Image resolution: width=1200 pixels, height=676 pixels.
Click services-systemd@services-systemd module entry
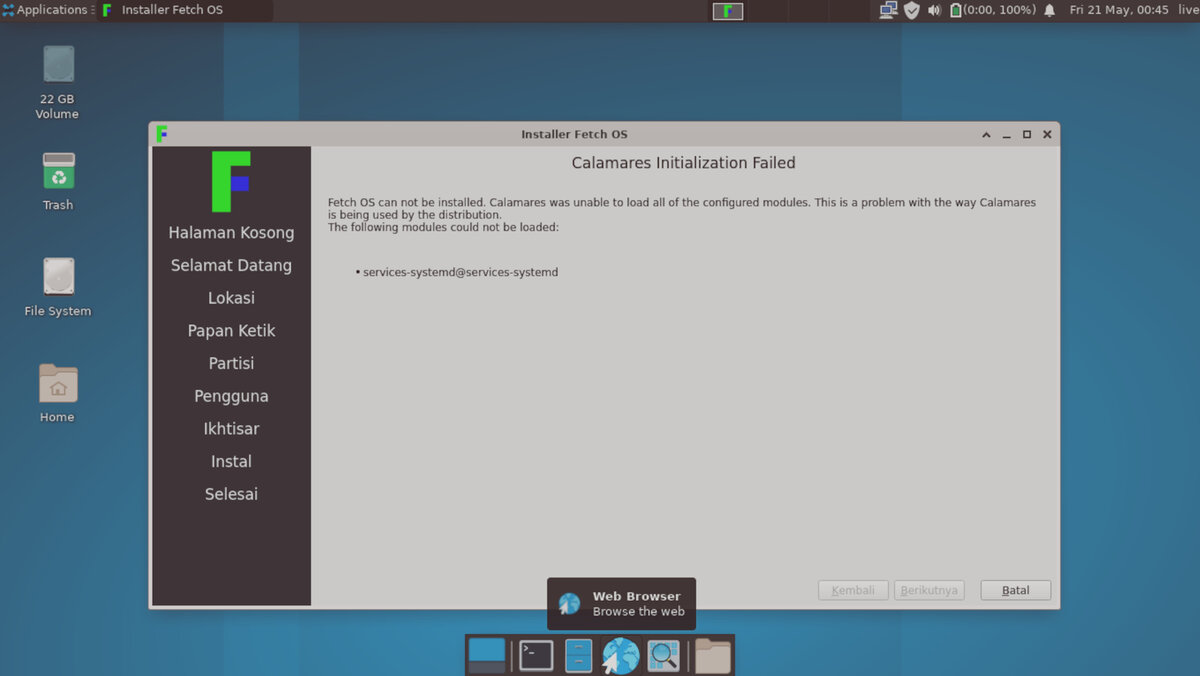460,272
